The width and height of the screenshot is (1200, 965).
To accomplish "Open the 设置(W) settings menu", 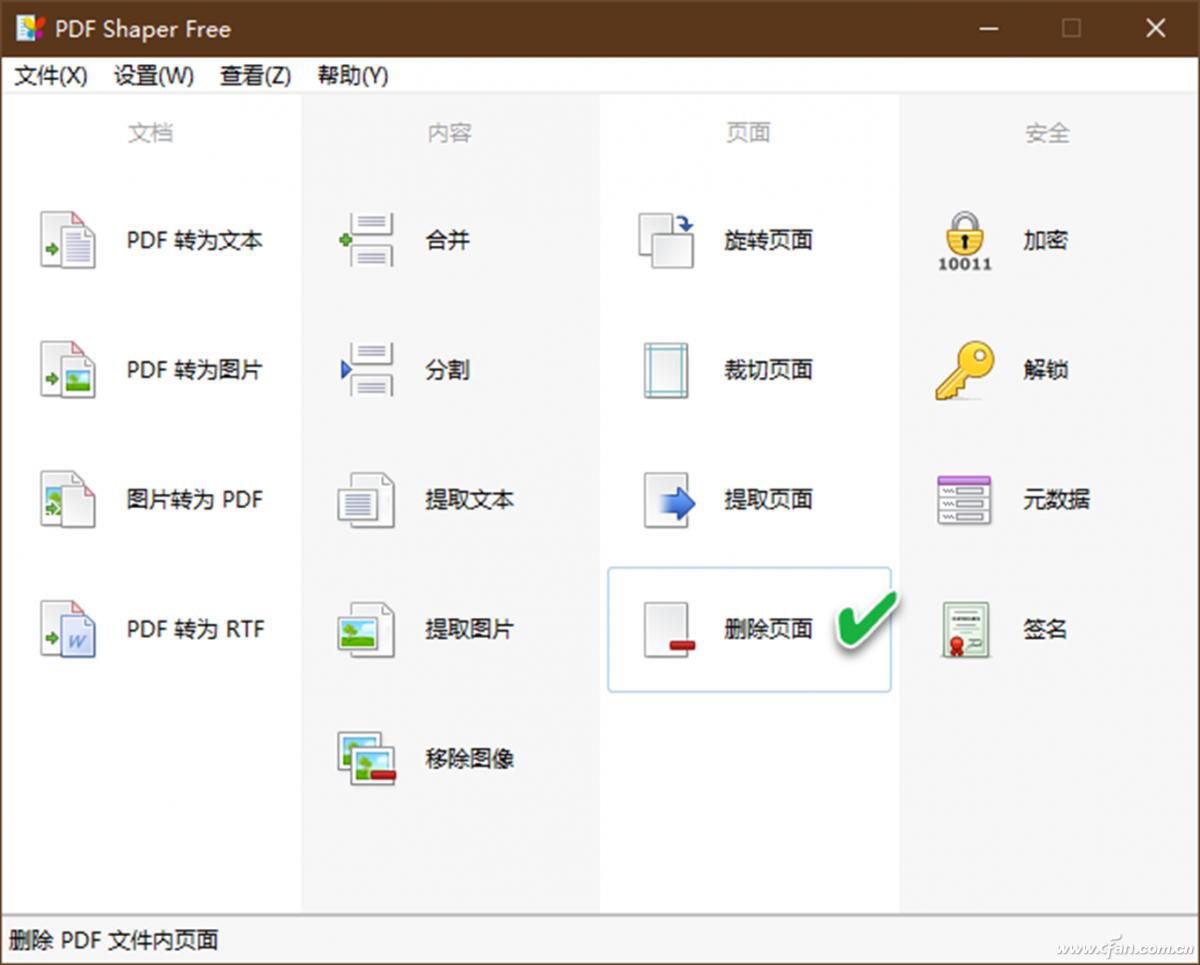I will pyautogui.click(x=153, y=75).
